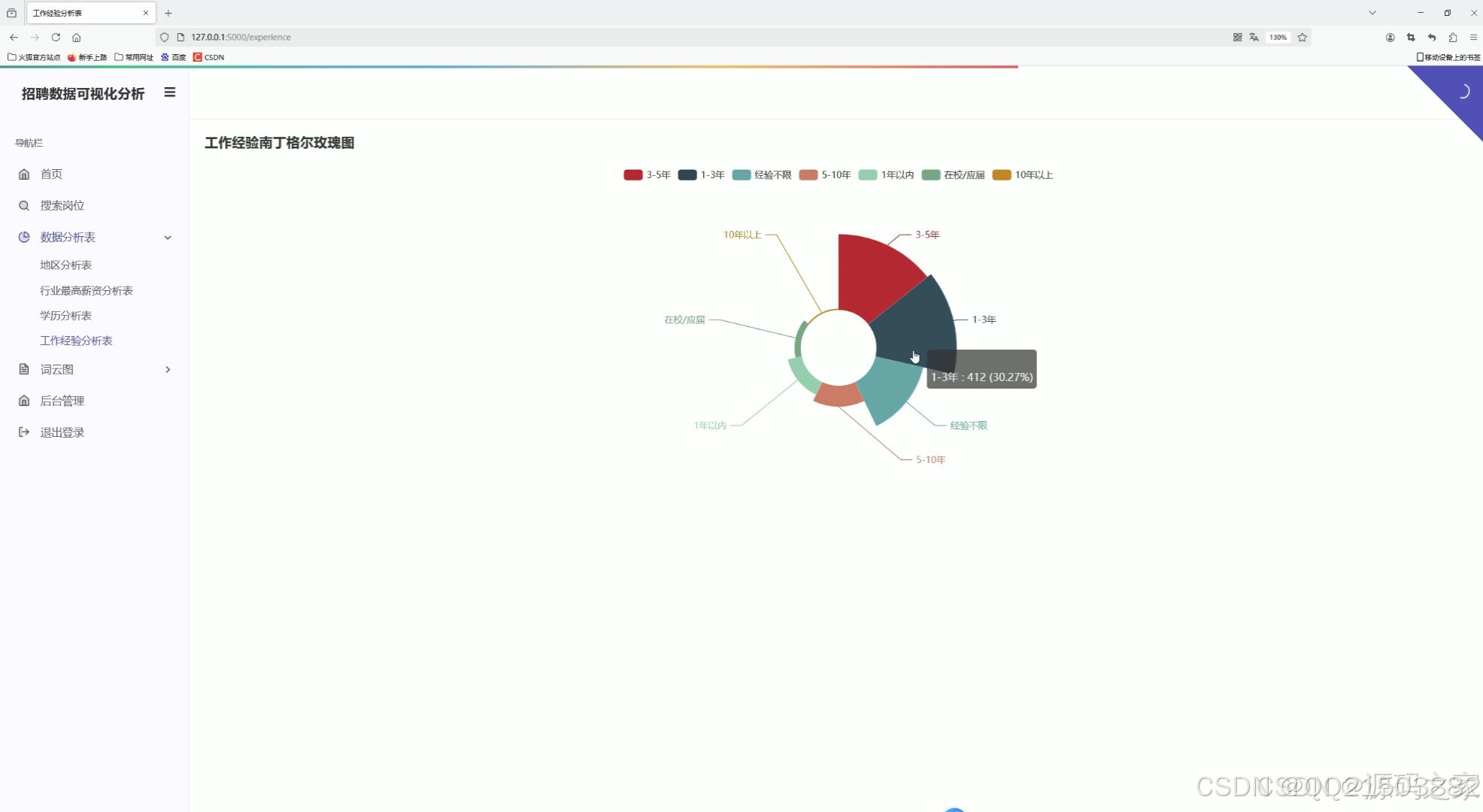Click the pie chart icon beside 数据分析表
This screenshot has height=812, width=1483.
(24, 238)
